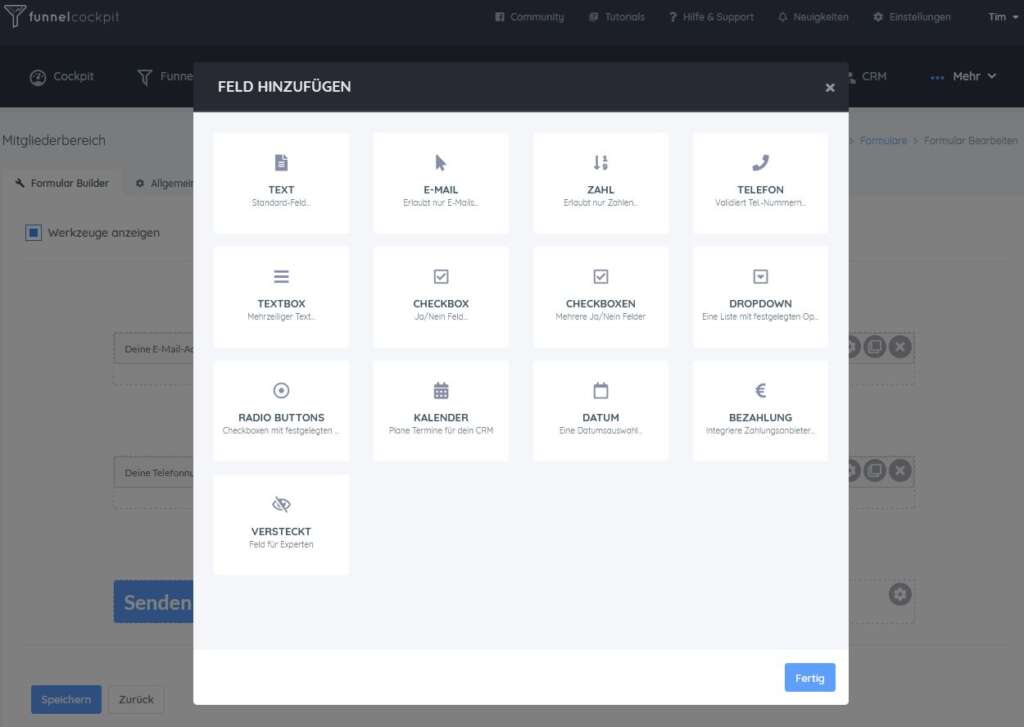Viewport: 1024px width, 727px height.
Task: Open Einstellungen settings
Action: [x=912, y=17]
